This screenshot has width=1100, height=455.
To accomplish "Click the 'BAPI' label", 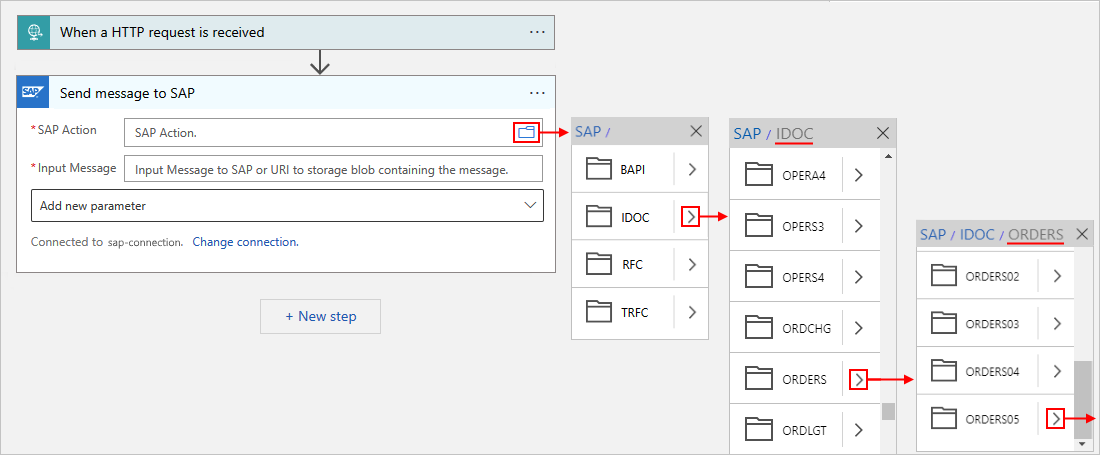I will [632, 169].
